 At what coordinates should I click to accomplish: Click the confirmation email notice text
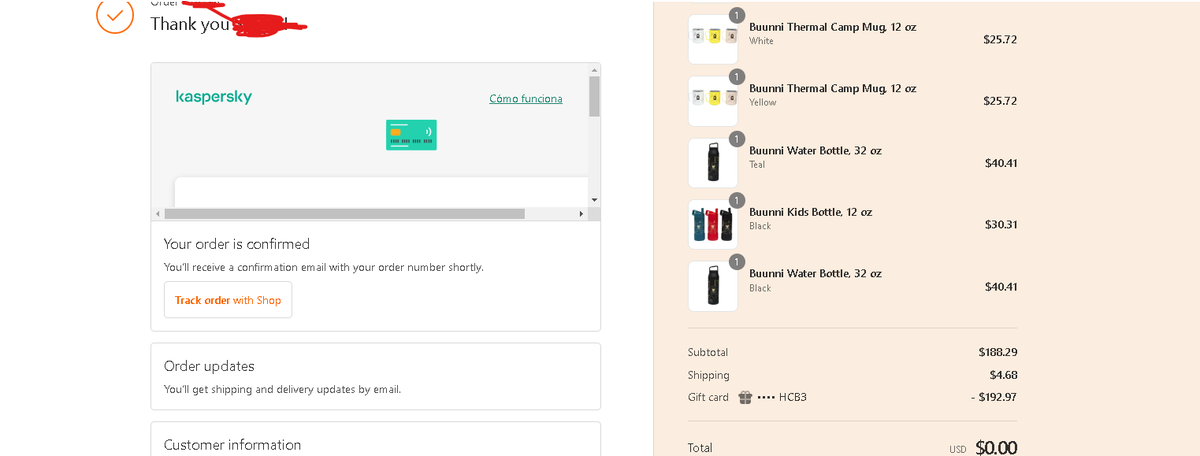pyautogui.click(x=324, y=267)
